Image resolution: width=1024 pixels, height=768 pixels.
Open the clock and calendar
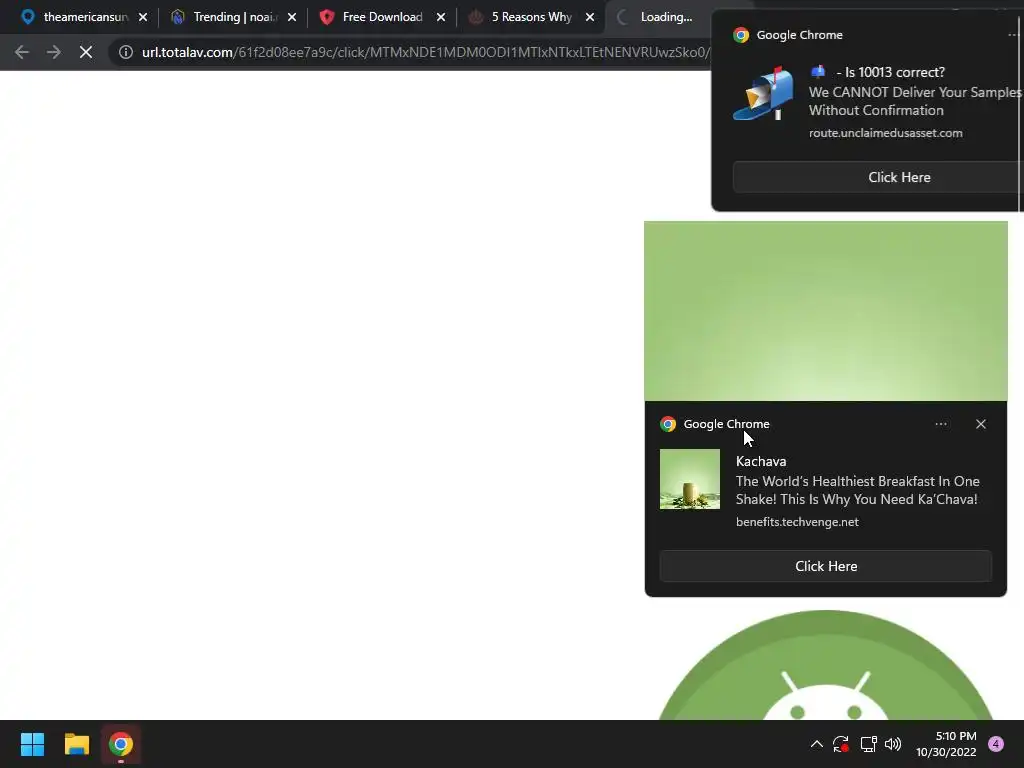(946, 744)
